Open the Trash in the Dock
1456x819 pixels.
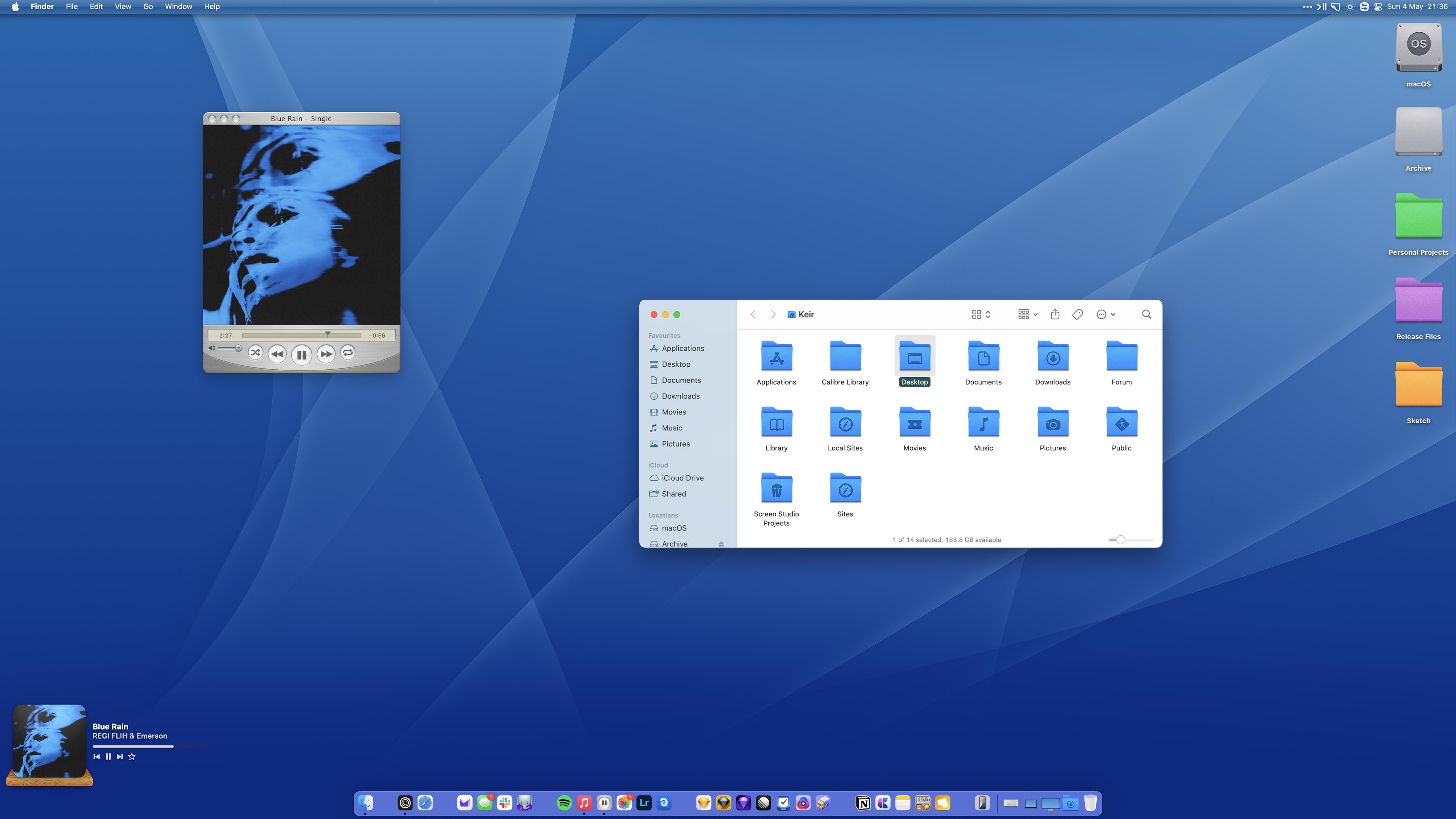1090,803
